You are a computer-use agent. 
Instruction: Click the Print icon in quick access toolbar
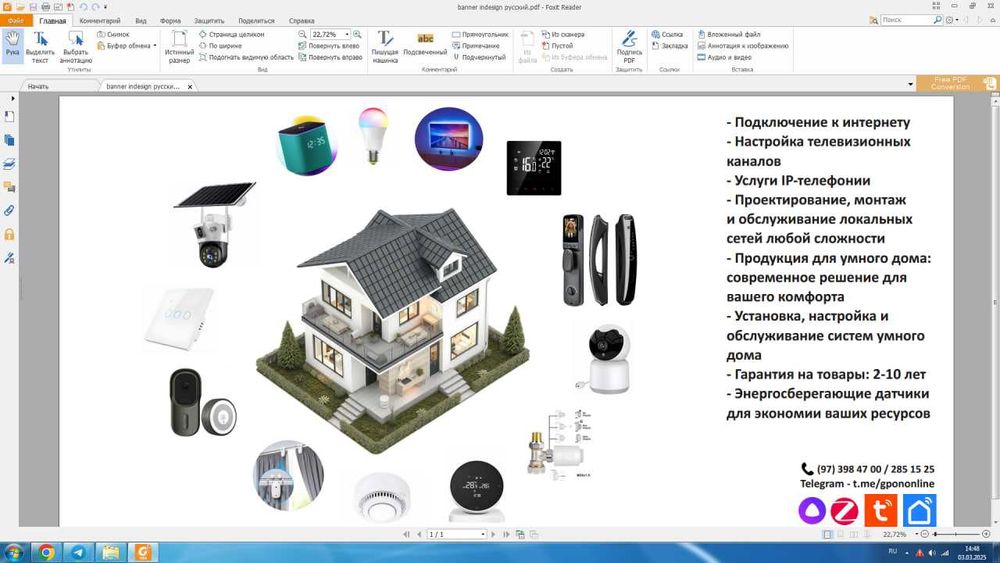[45, 7]
